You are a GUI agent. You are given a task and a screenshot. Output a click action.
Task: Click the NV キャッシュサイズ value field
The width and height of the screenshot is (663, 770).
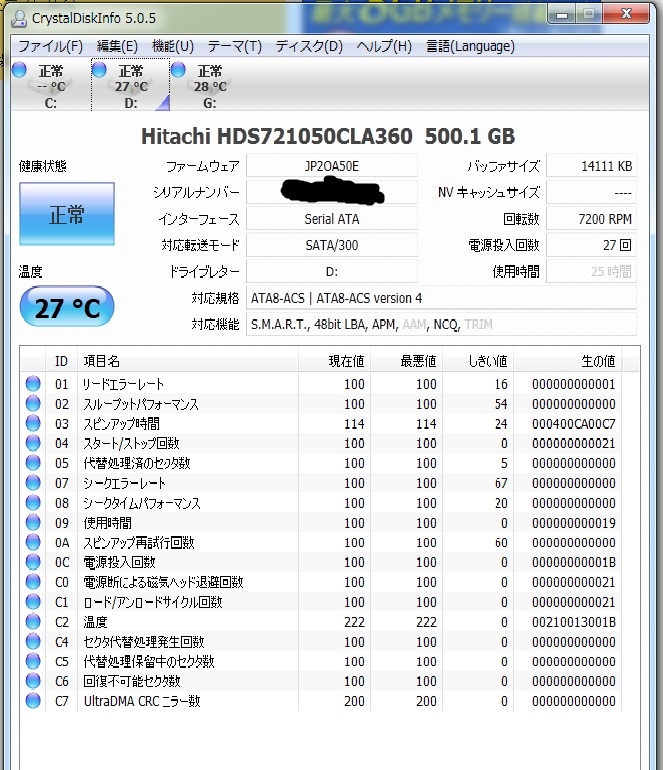[x=591, y=192]
